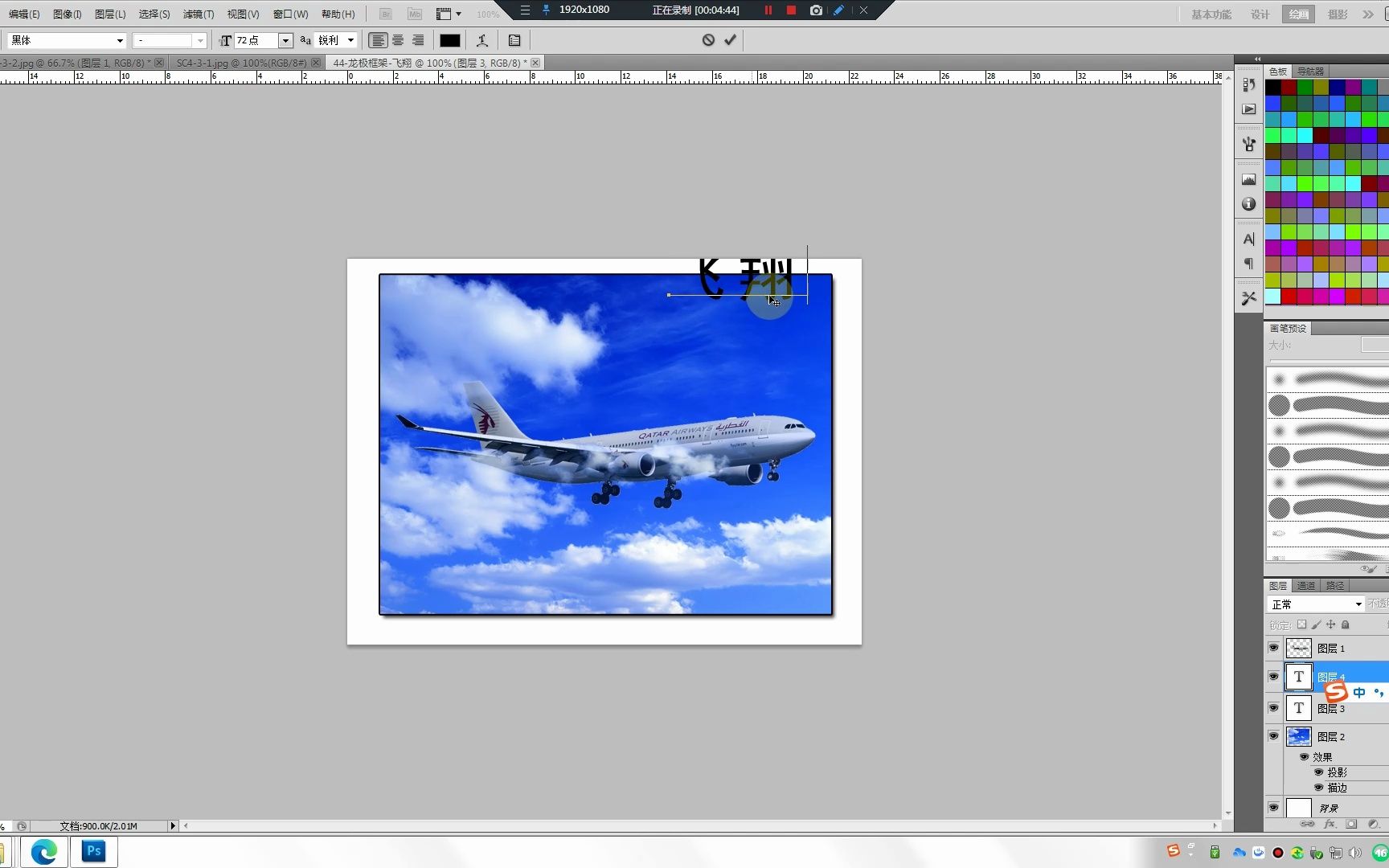Add a layer style via fx icon
This screenshot has width=1389, height=868.
click(1330, 824)
